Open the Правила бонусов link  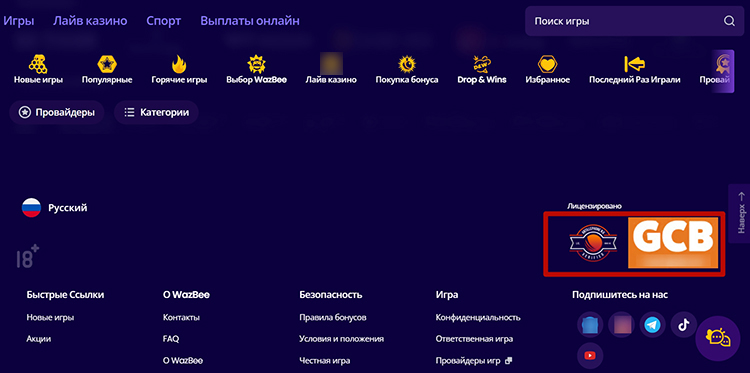[333, 318]
